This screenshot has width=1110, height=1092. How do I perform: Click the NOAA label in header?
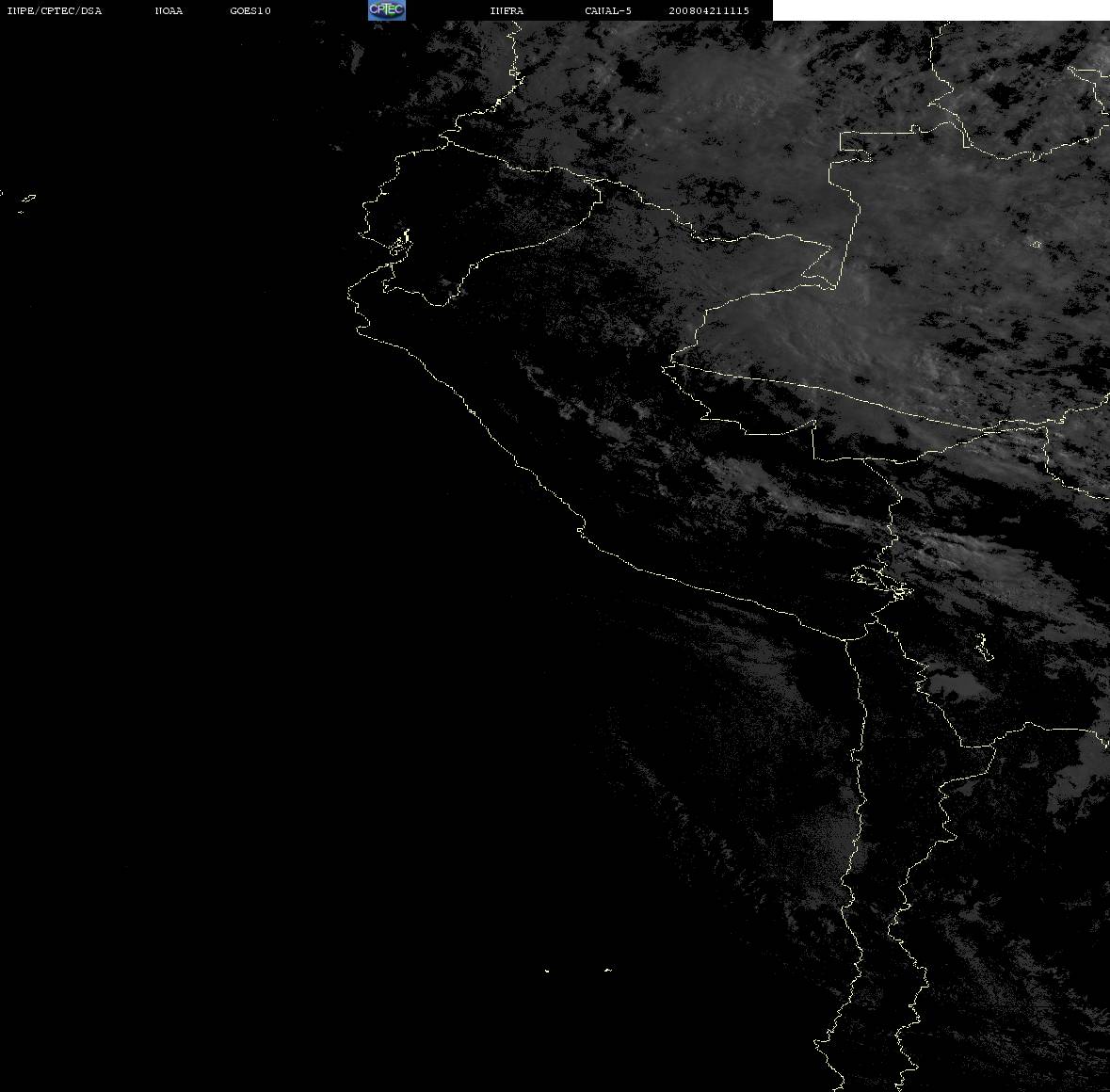pyautogui.click(x=169, y=10)
